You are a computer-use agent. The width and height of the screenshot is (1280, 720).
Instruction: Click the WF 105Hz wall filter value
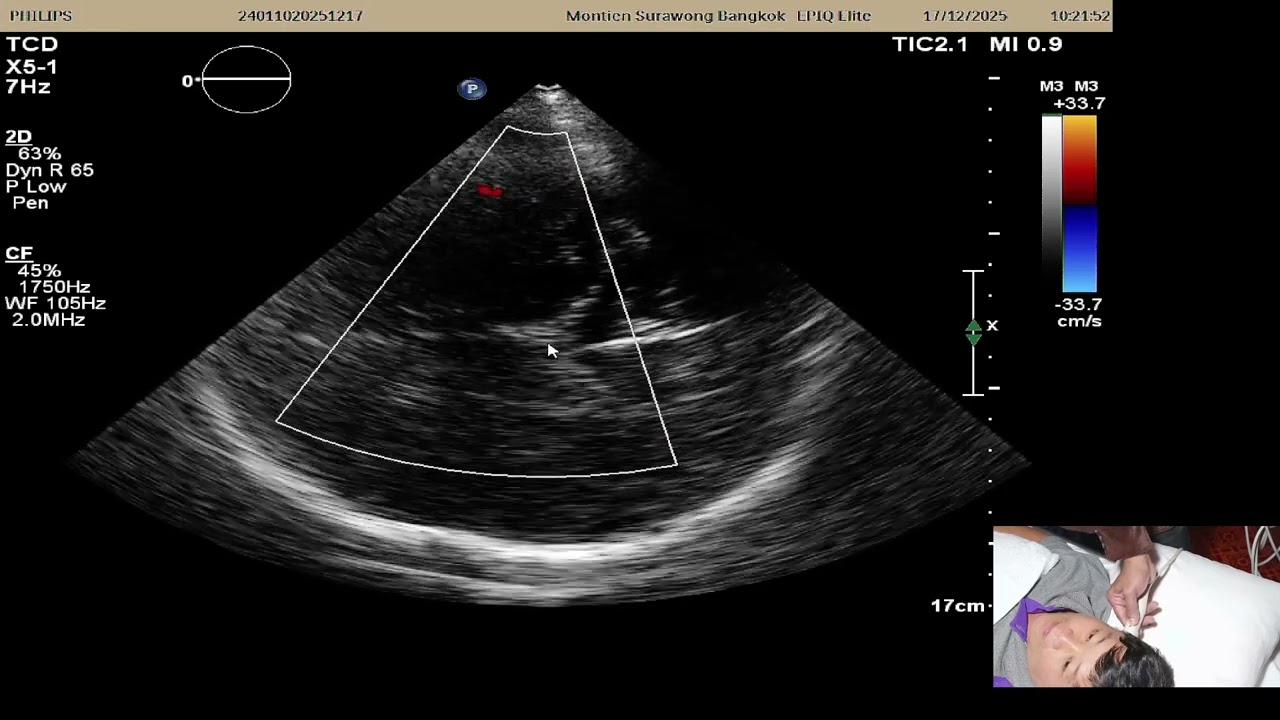[x=55, y=303]
